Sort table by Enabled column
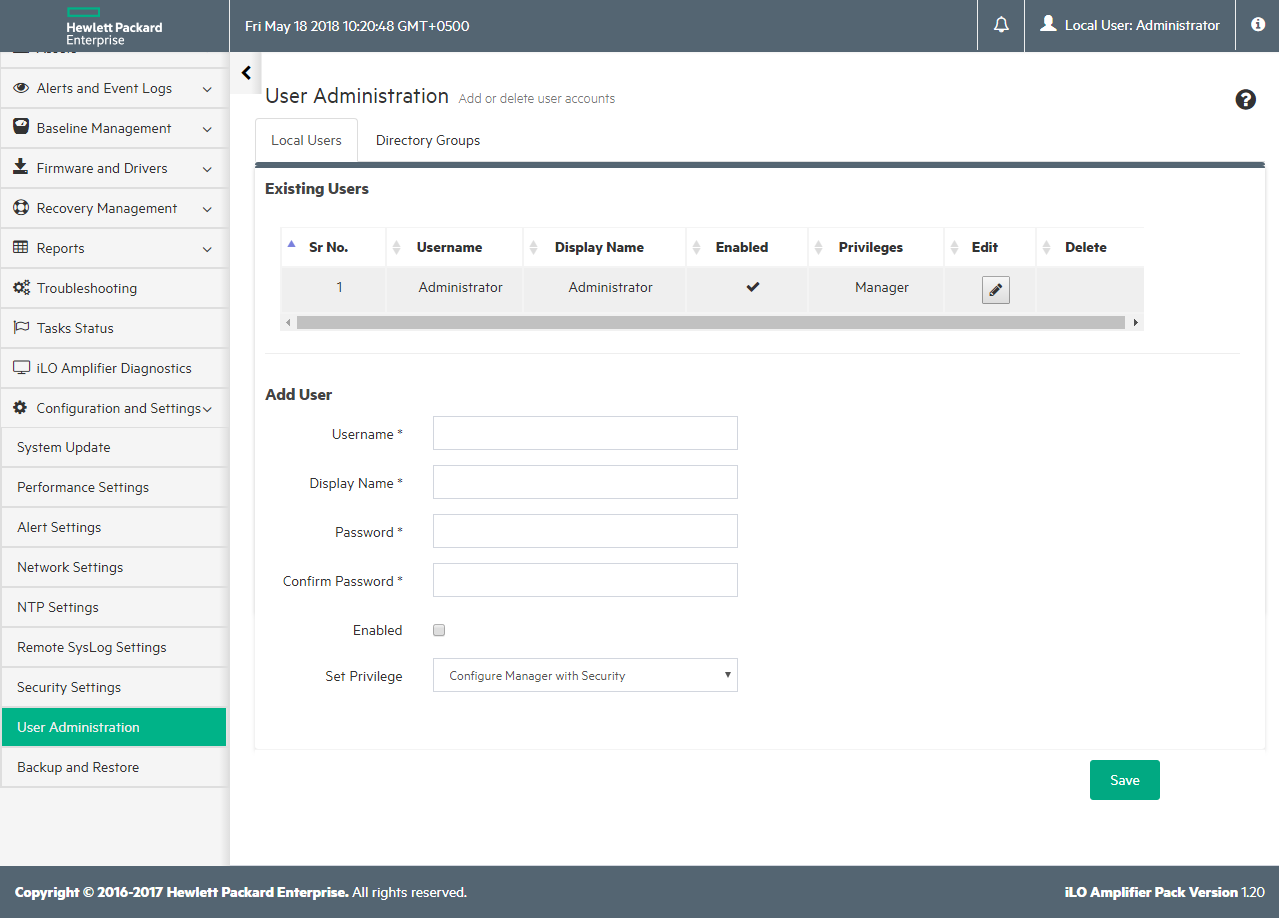 click(x=741, y=247)
